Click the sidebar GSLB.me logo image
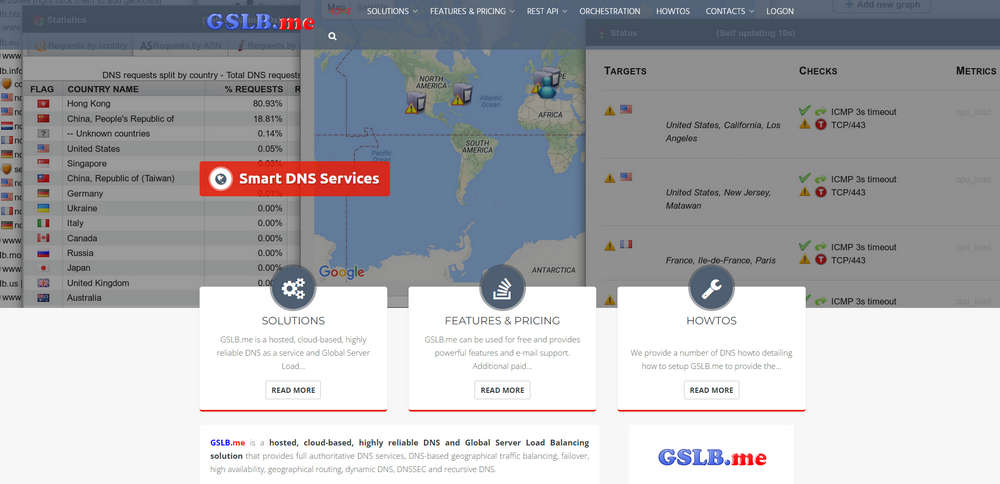 [x=712, y=457]
